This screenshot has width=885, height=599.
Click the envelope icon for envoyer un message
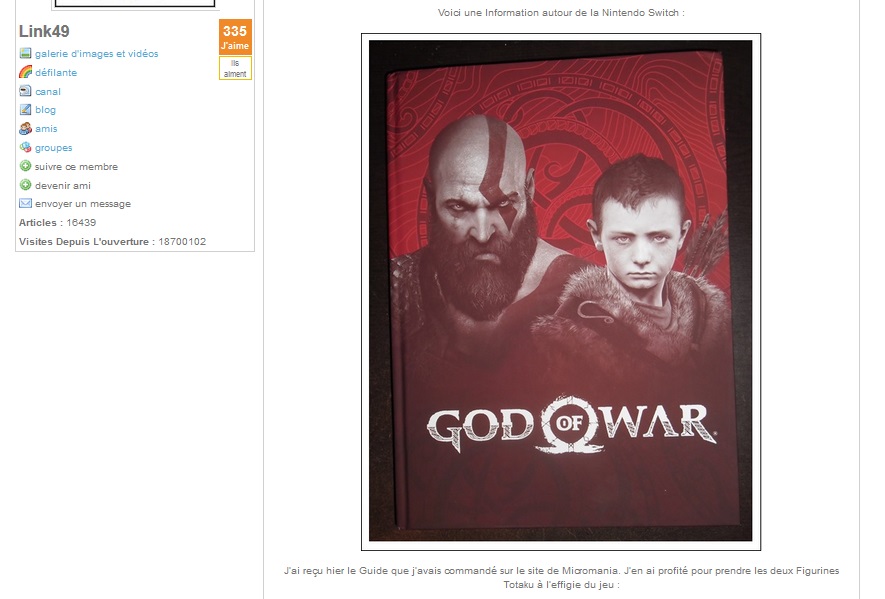click(x=25, y=203)
